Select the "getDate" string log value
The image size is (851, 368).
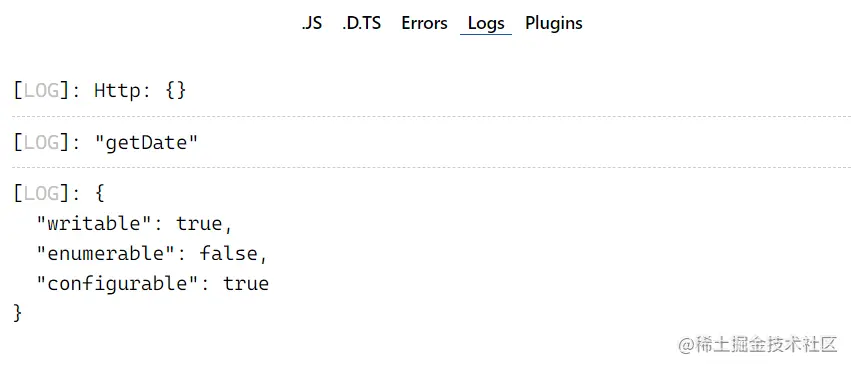pos(147,142)
